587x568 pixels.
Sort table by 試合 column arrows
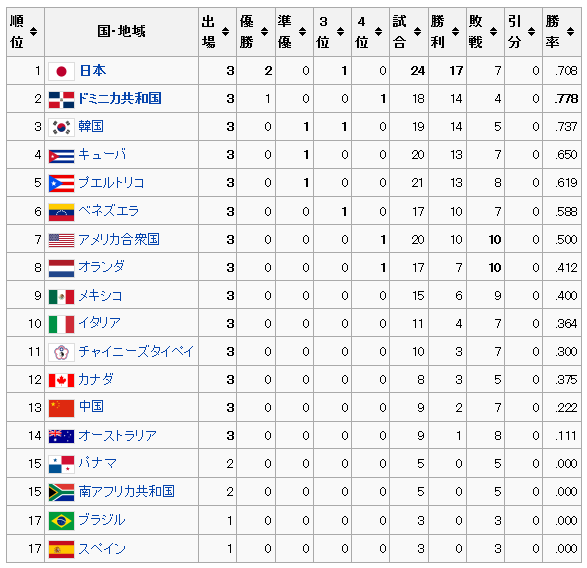417,31
